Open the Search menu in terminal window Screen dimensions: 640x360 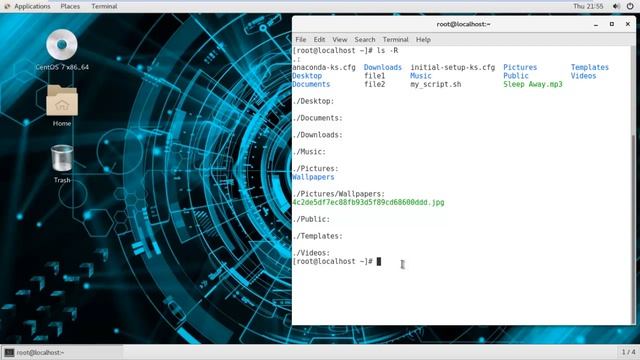(365, 40)
